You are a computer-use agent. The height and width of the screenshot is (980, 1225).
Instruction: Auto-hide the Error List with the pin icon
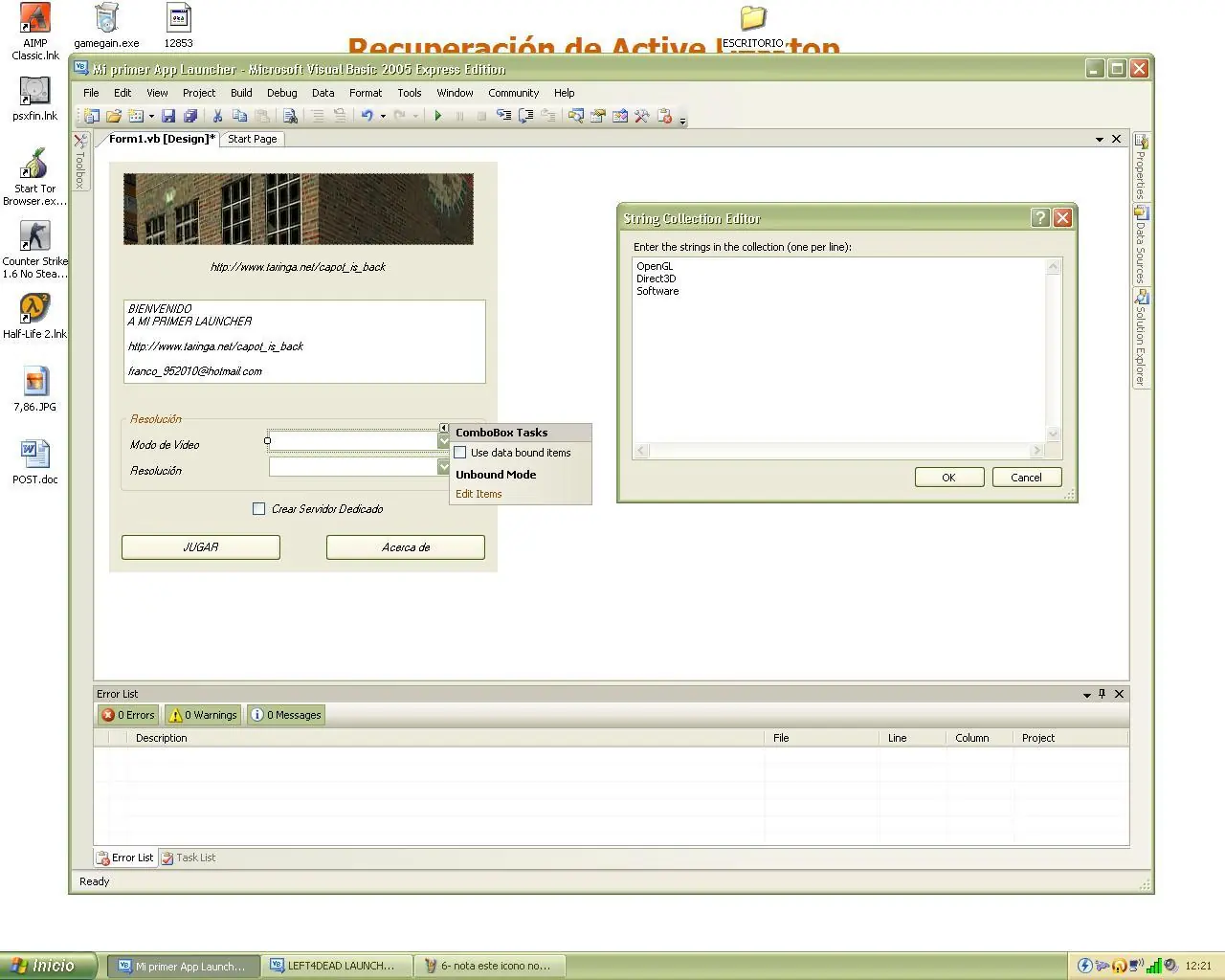click(x=1102, y=694)
